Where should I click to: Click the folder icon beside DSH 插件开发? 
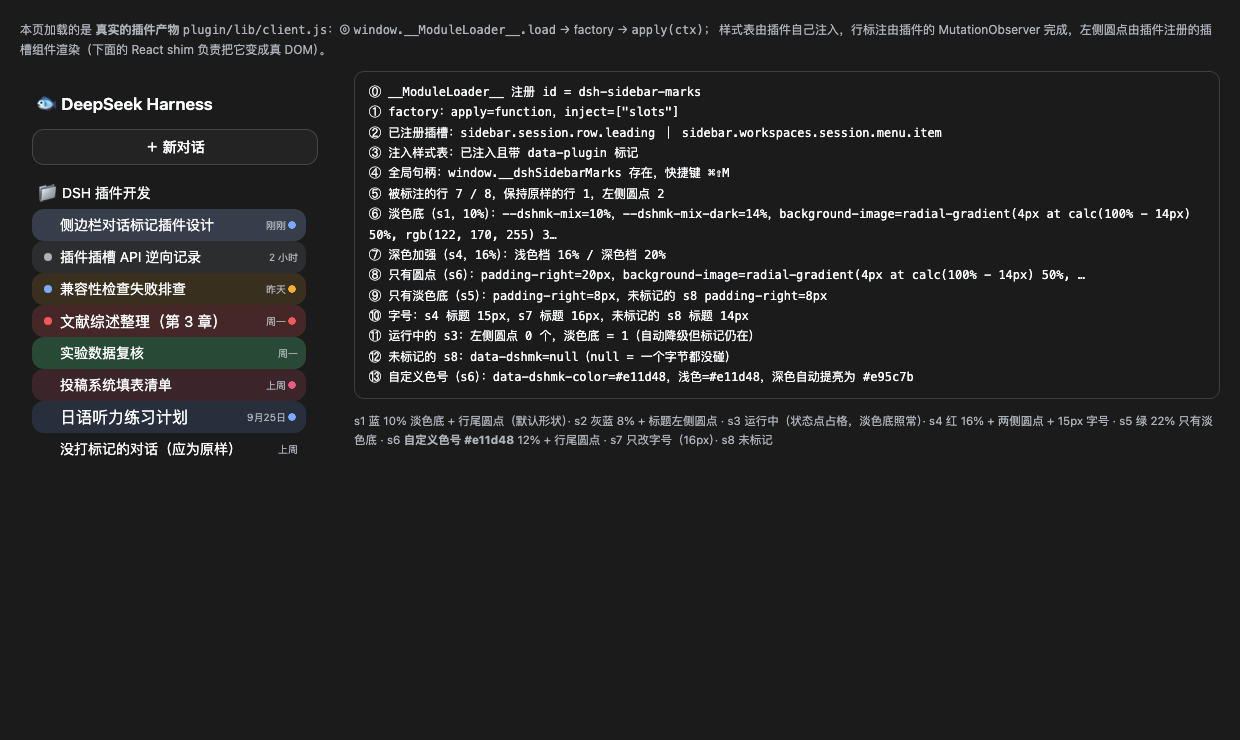coord(47,193)
